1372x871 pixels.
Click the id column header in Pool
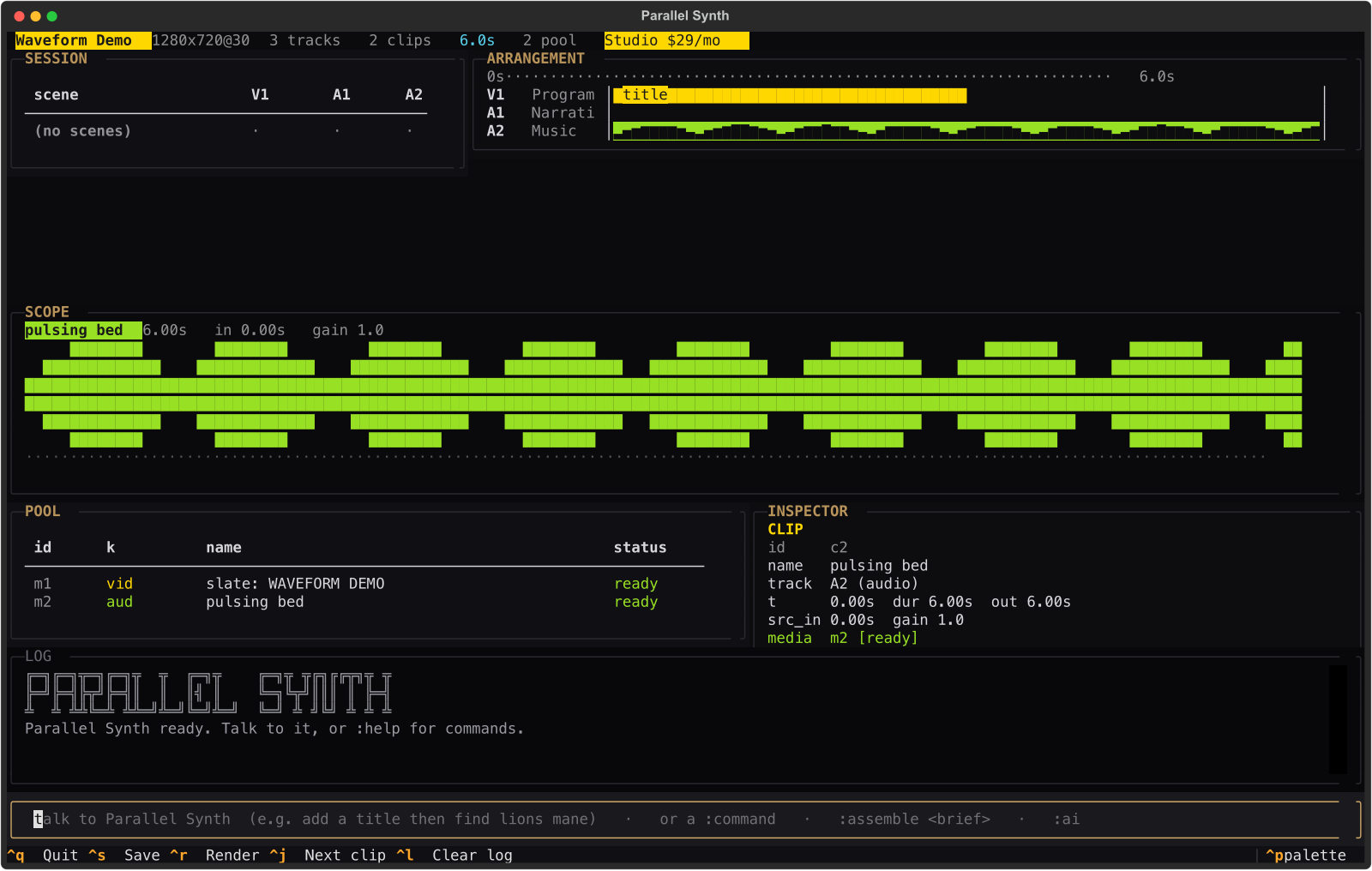pyautogui.click(x=43, y=548)
